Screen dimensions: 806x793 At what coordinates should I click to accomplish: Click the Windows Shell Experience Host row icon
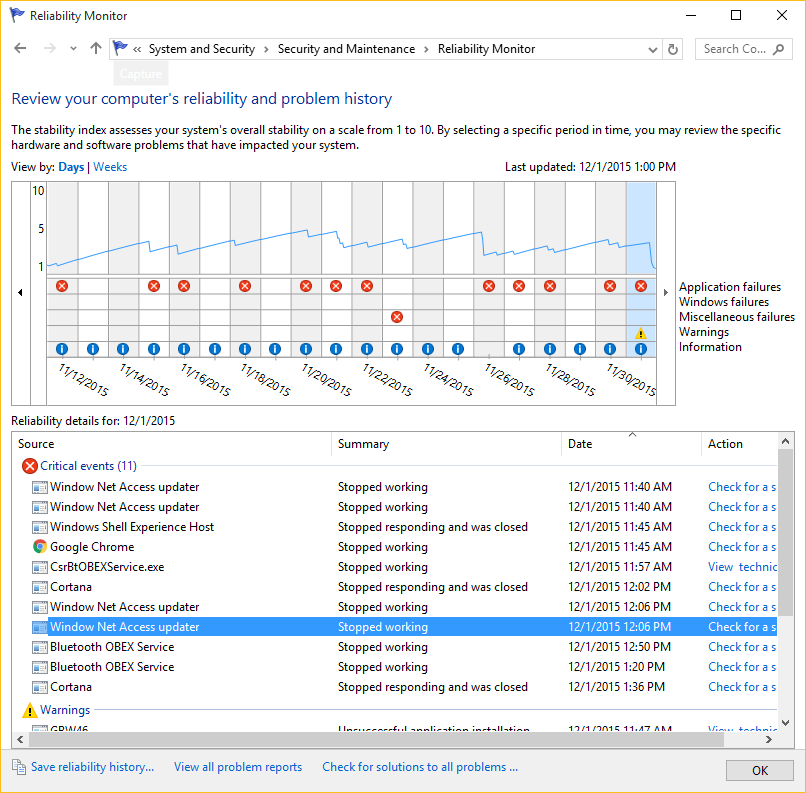[x=40, y=527]
